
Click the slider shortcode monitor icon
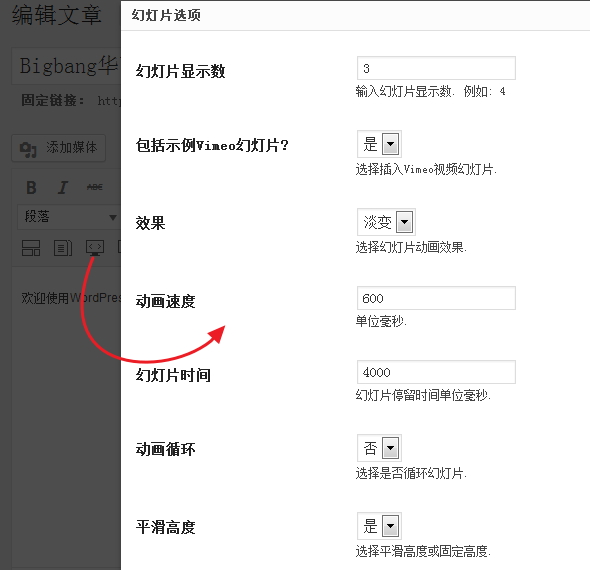(x=95, y=248)
